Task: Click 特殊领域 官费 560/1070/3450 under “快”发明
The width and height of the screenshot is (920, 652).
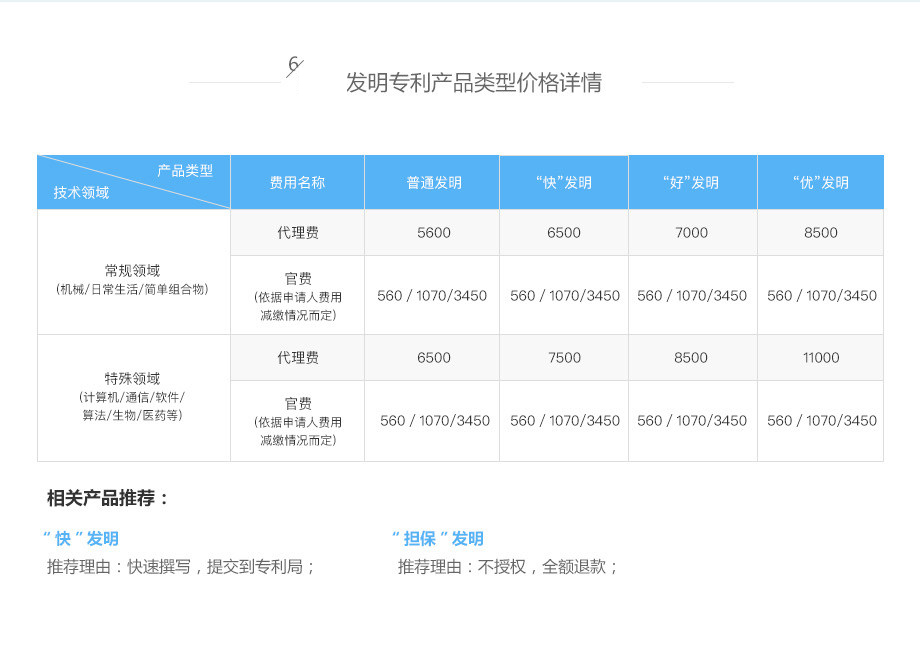Action: point(565,421)
